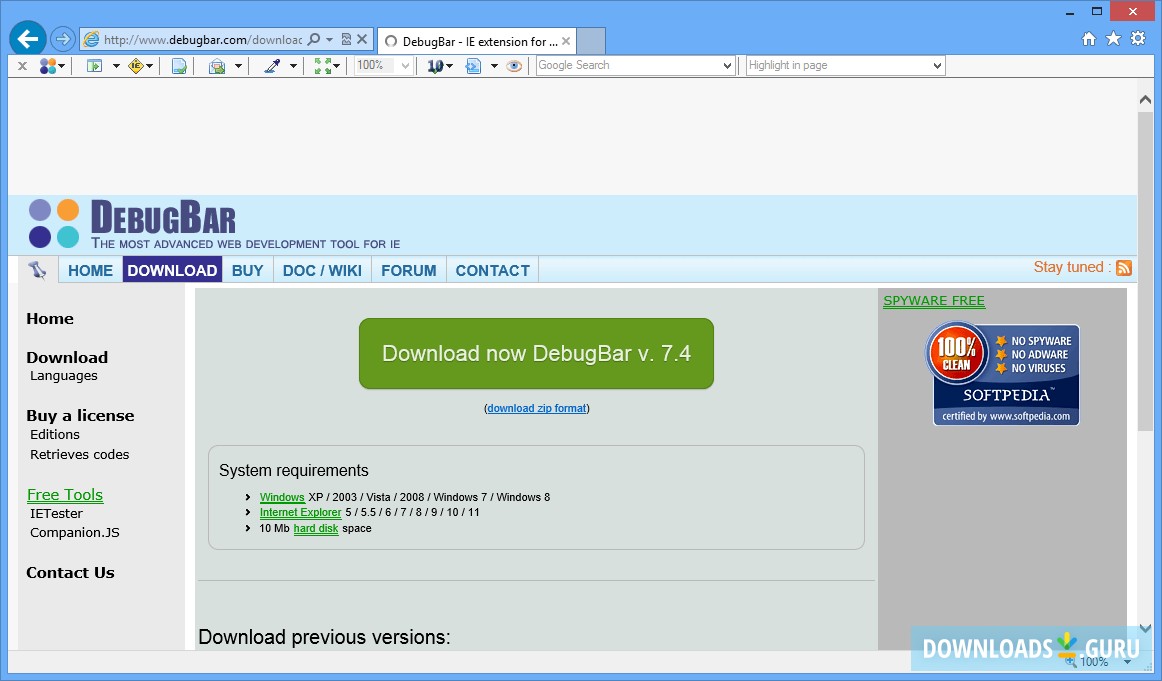Click the browser back arrow button
Viewport: 1162px width, 681px height.
click(x=27, y=38)
